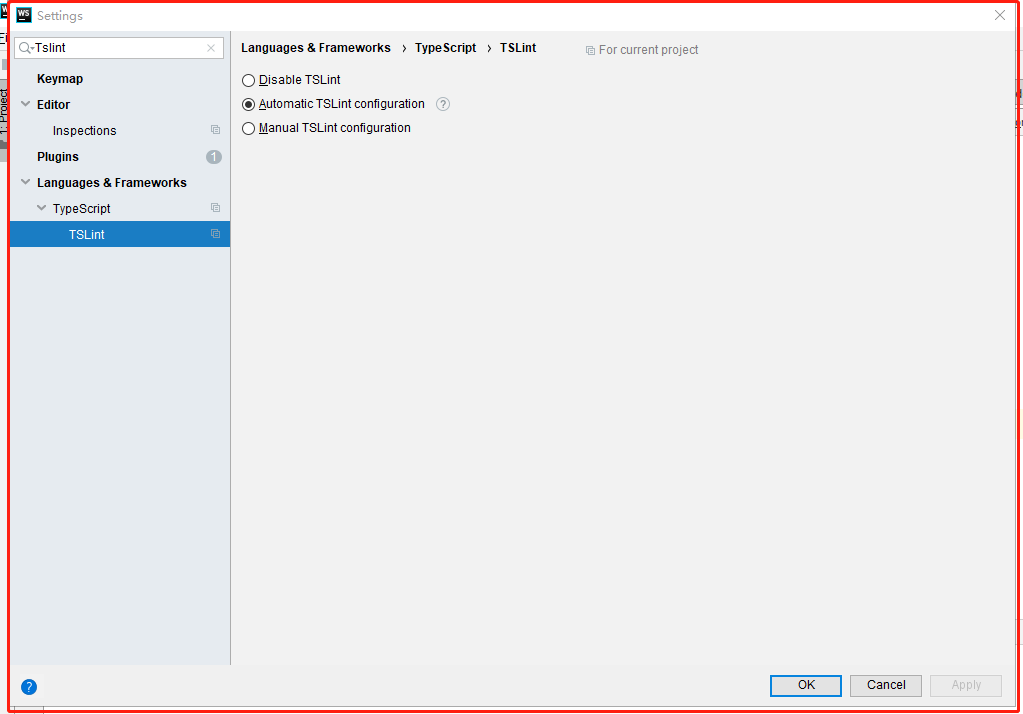Viewport: 1023px width, 714px height.
Task: Click the blue help icon at dialog bottom
Action: tap(29, 687)
